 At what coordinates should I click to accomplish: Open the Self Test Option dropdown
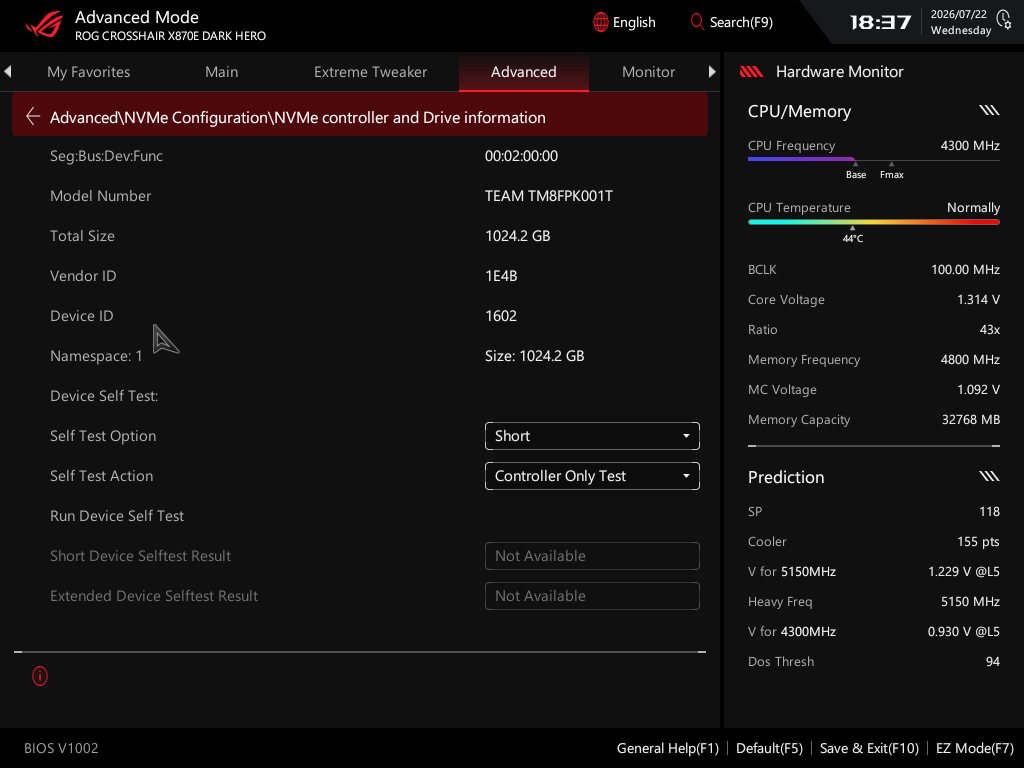pyautogui.click(x=592, y=436)
